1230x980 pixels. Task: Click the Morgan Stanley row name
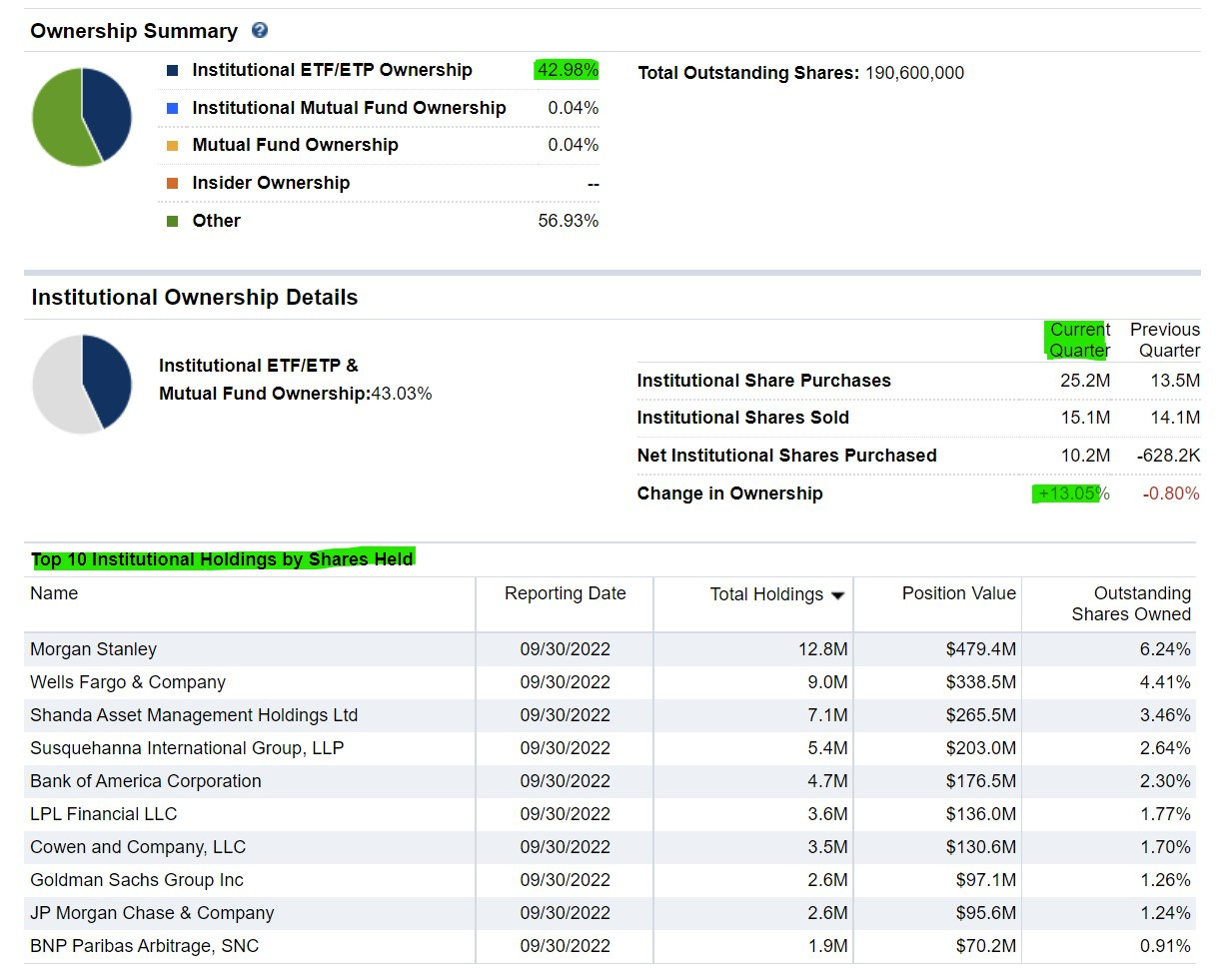click(x=93, y=649)
